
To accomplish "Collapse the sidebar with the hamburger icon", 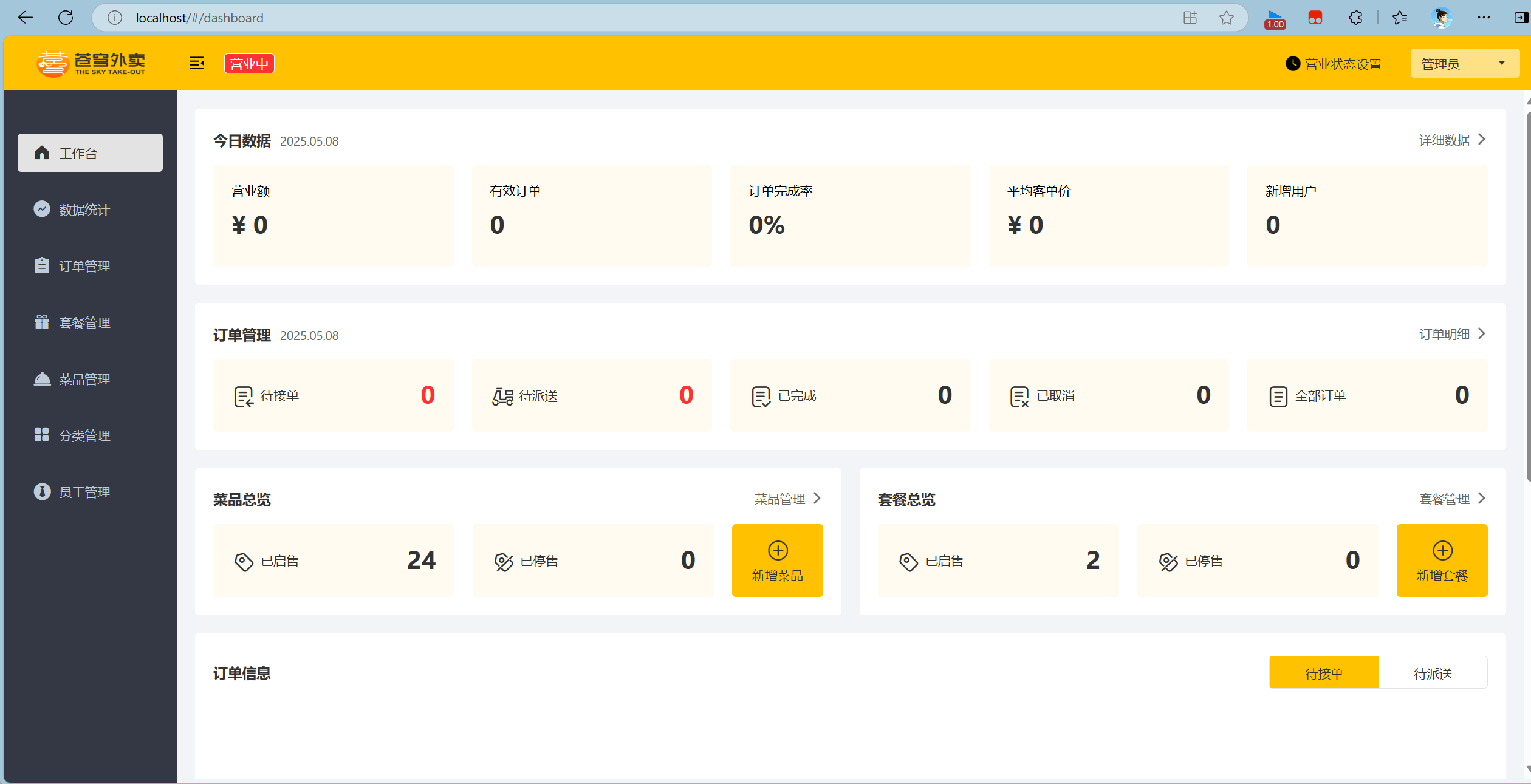I will click(x=196, y=63).
